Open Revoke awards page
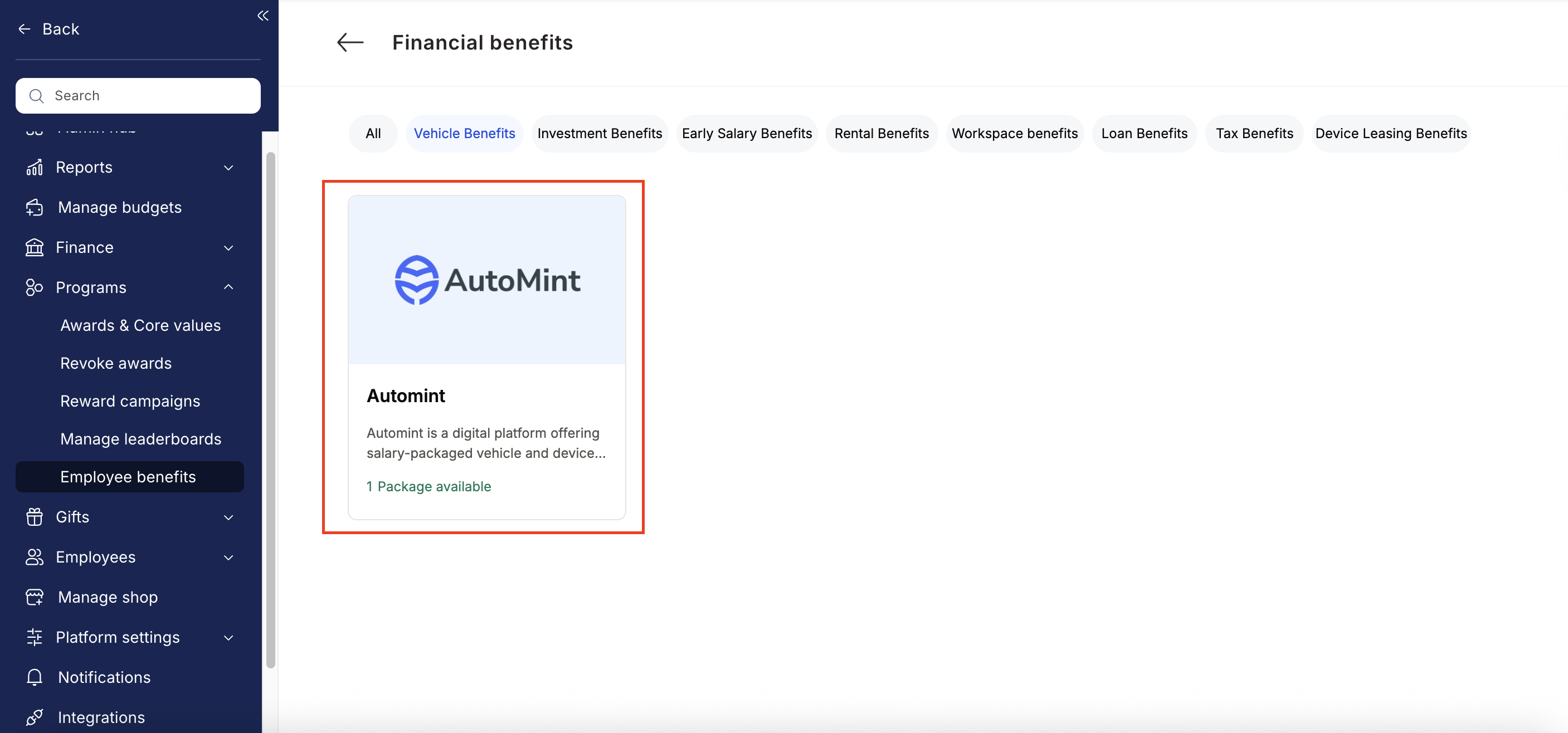This screenshot has width=1568, height=733. point(116,363)
